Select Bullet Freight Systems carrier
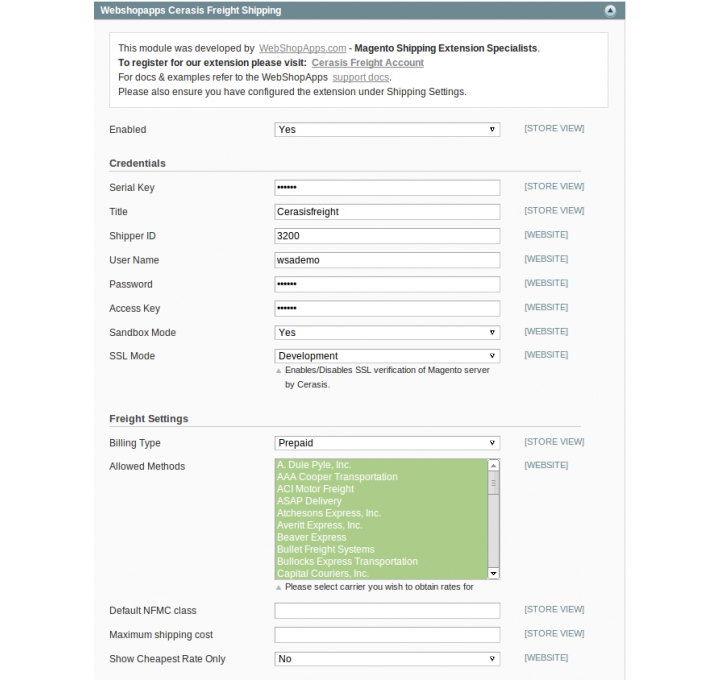Screen dimensions: 725x680 (381, 550)
